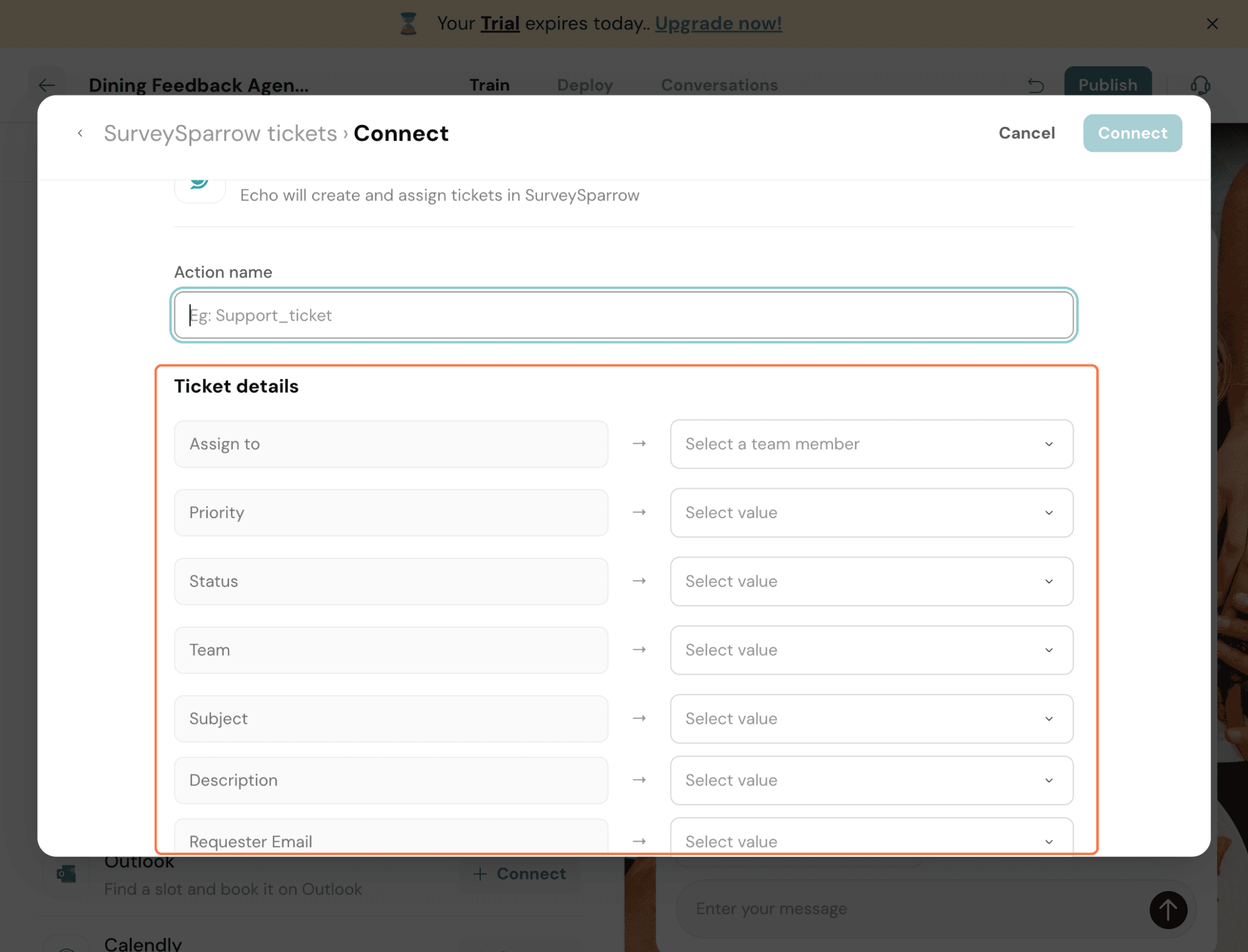Open the Team value dropdown
Screen dimensions: 1248x952
(x=871, y=650)
